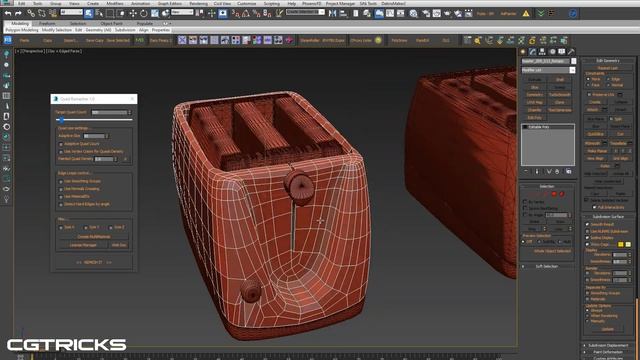
Task: Select the Sym X symmetry option
Action: tap(61, 227)
